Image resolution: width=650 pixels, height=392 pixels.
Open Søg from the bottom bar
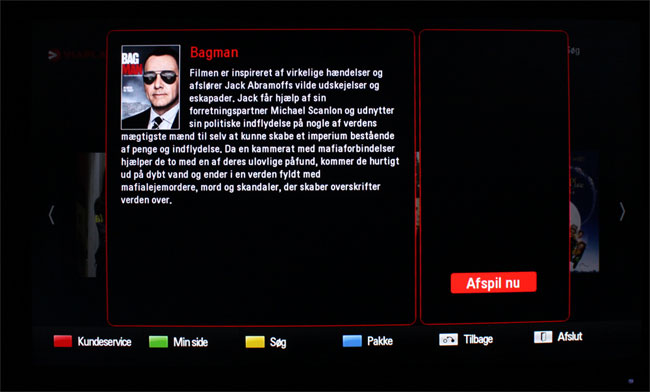coord(278,343)
